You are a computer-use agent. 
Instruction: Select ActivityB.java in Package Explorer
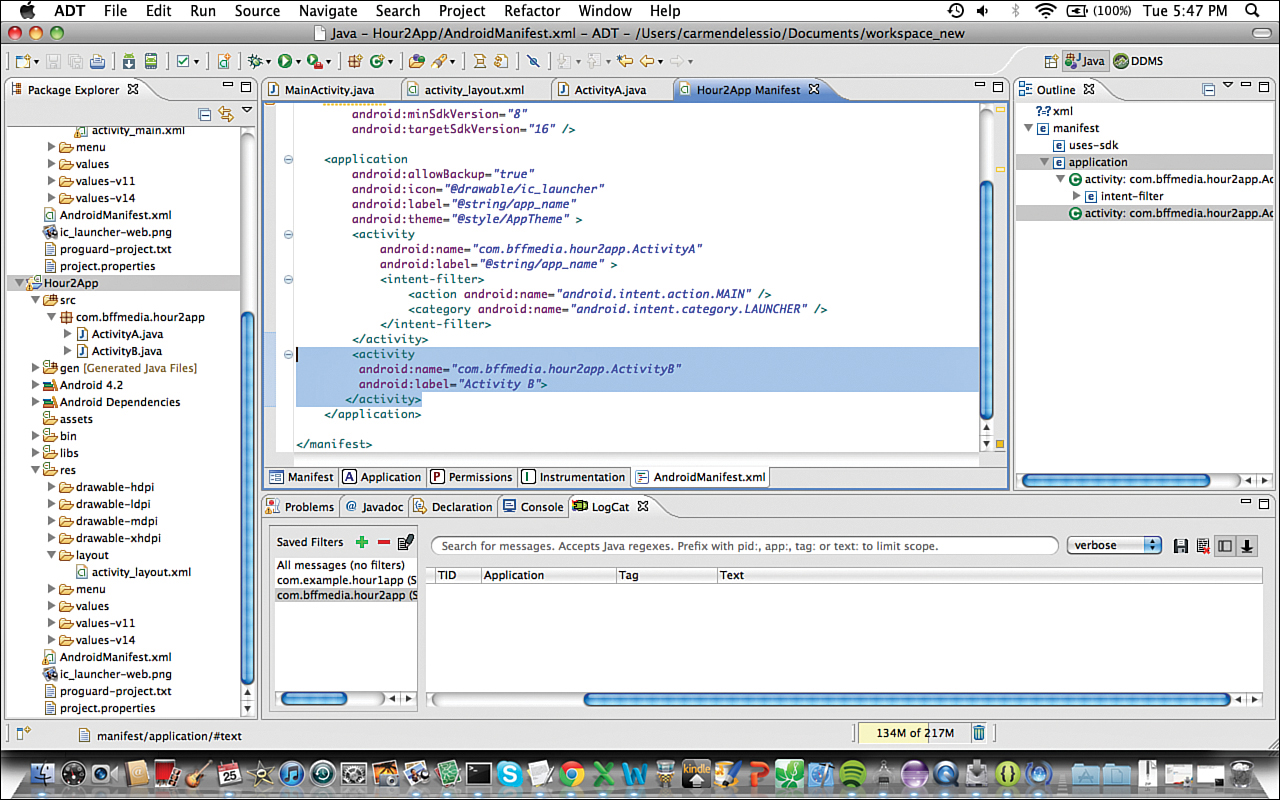(126, 351)
